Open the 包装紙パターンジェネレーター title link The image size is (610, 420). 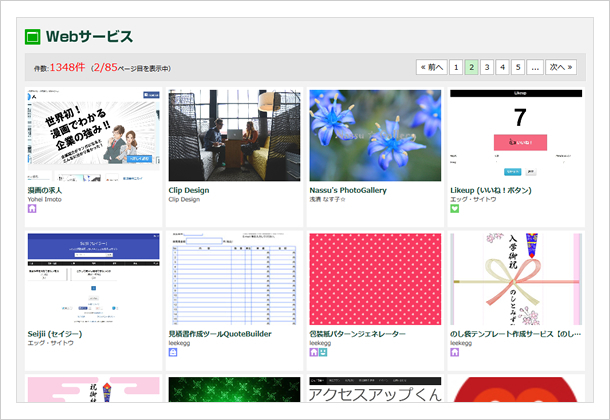(x=357, y=334)
